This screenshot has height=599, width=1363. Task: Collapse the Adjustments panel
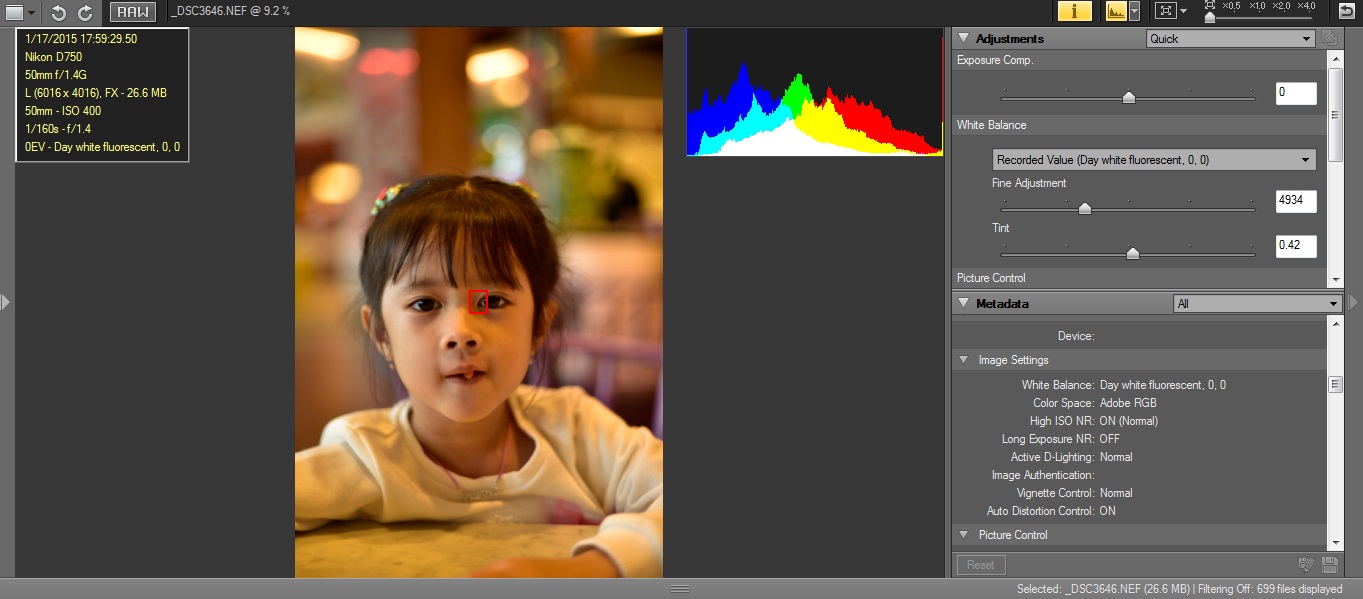[963, 38]
